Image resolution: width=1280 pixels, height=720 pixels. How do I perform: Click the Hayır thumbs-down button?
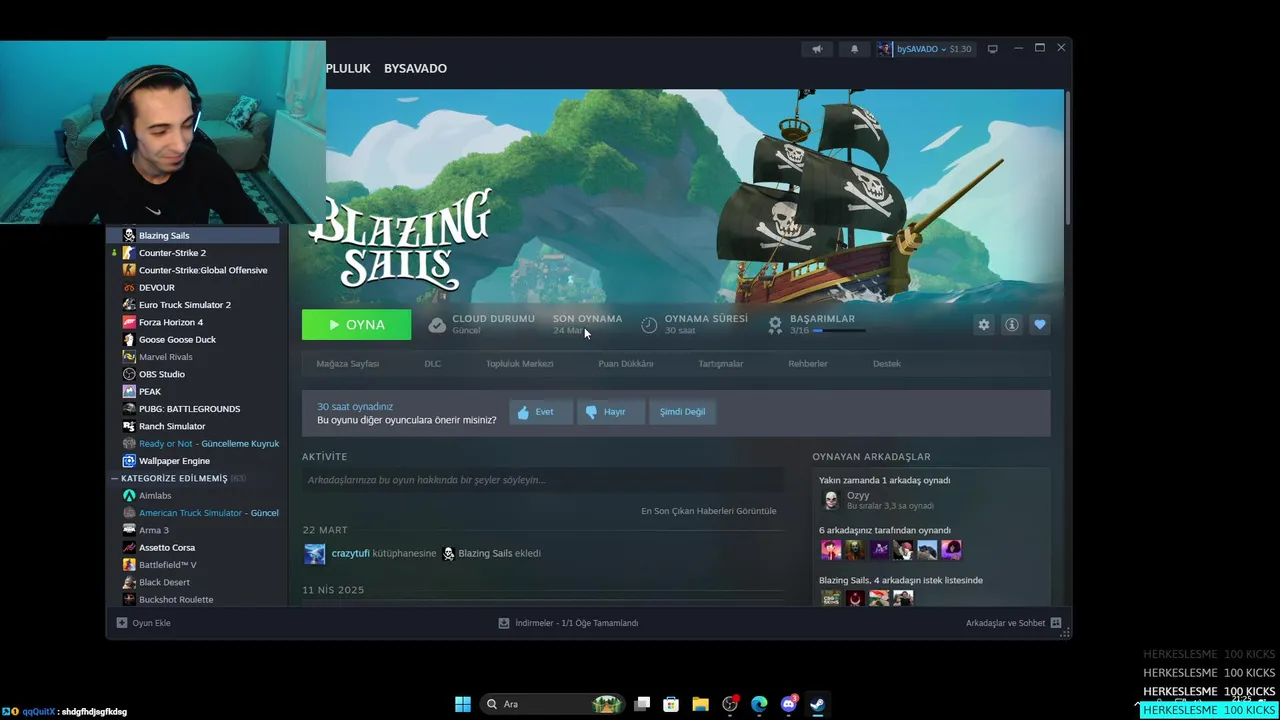point(610,412)
